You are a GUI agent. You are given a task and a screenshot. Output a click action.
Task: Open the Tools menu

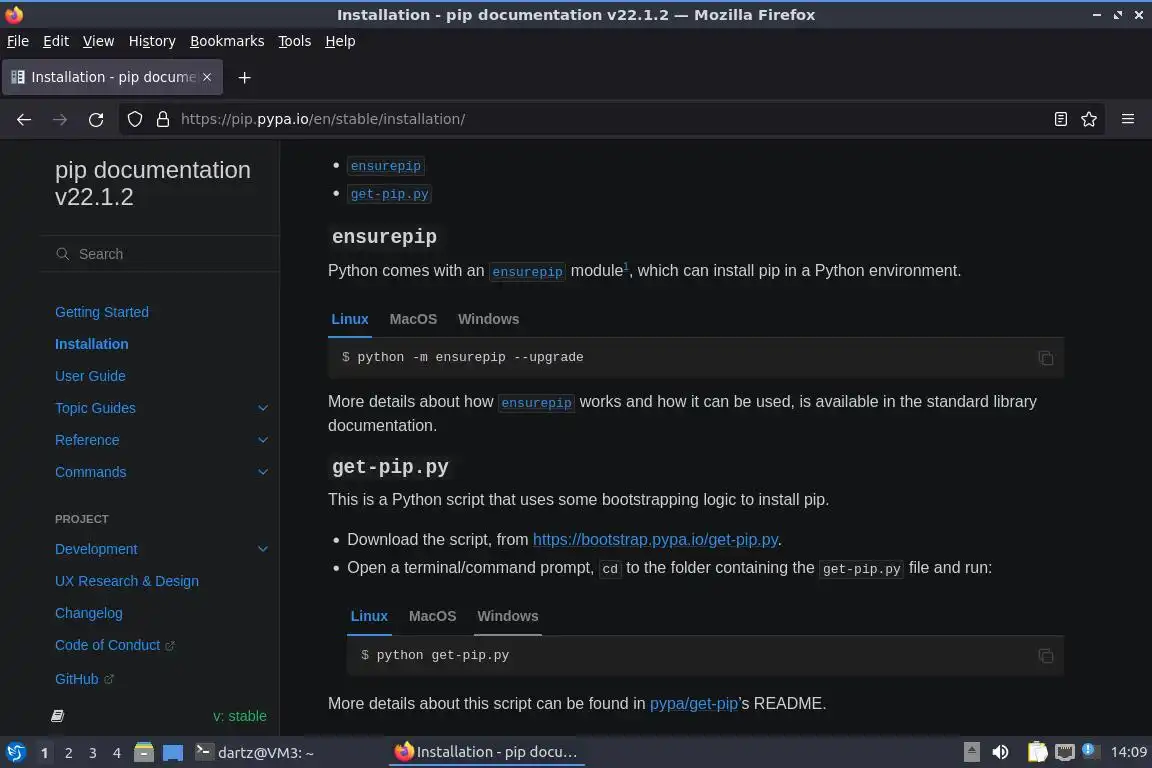pos(295,41)
